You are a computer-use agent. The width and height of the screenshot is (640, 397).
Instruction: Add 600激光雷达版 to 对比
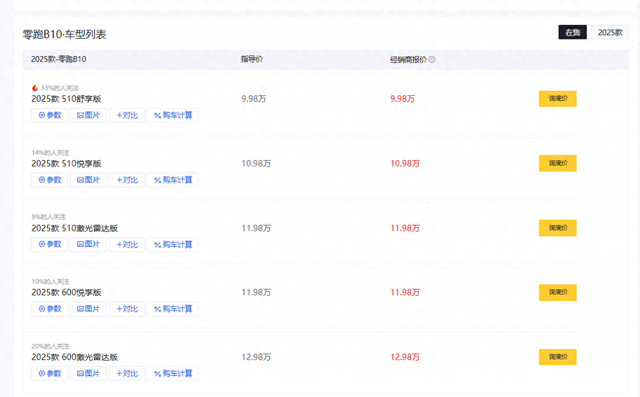coord(127,373)
